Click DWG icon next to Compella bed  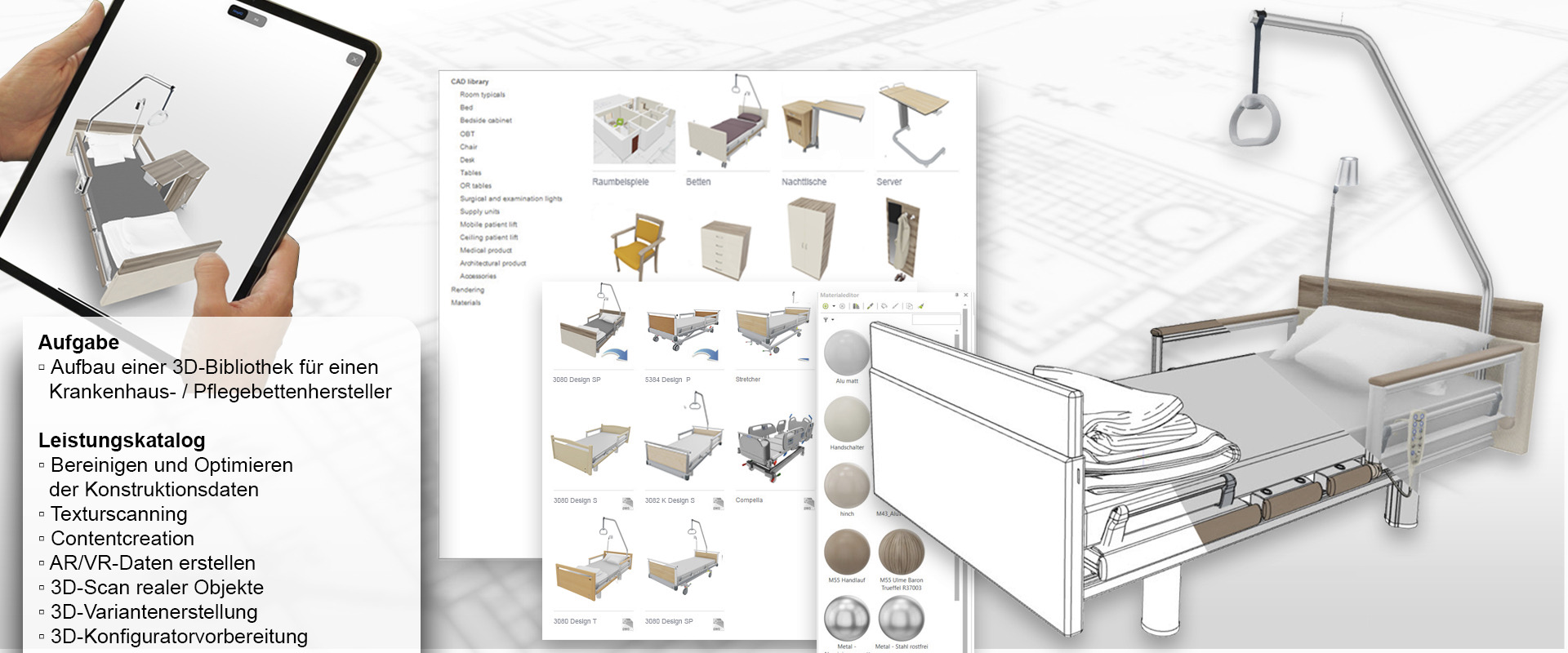(x=808, y=503)
